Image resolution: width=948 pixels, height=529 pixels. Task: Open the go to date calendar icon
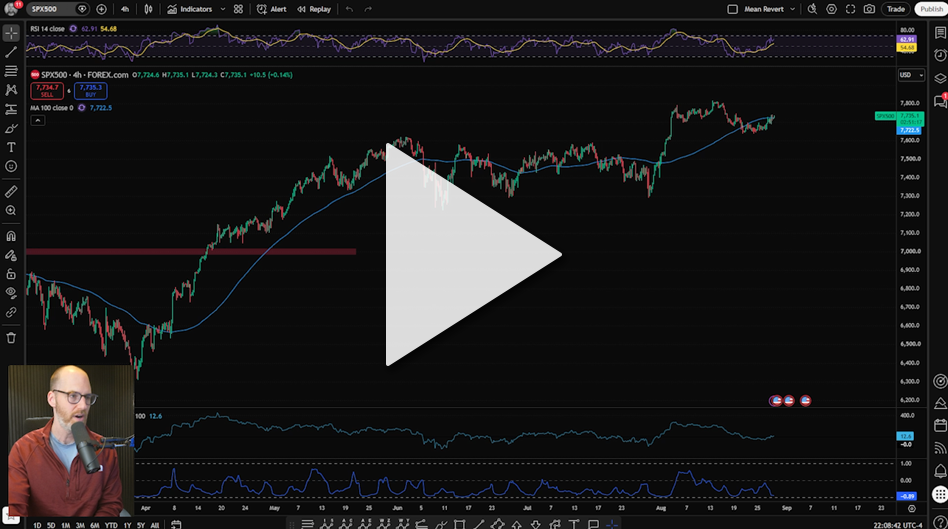pyautogui.click(x=176, y=525)
